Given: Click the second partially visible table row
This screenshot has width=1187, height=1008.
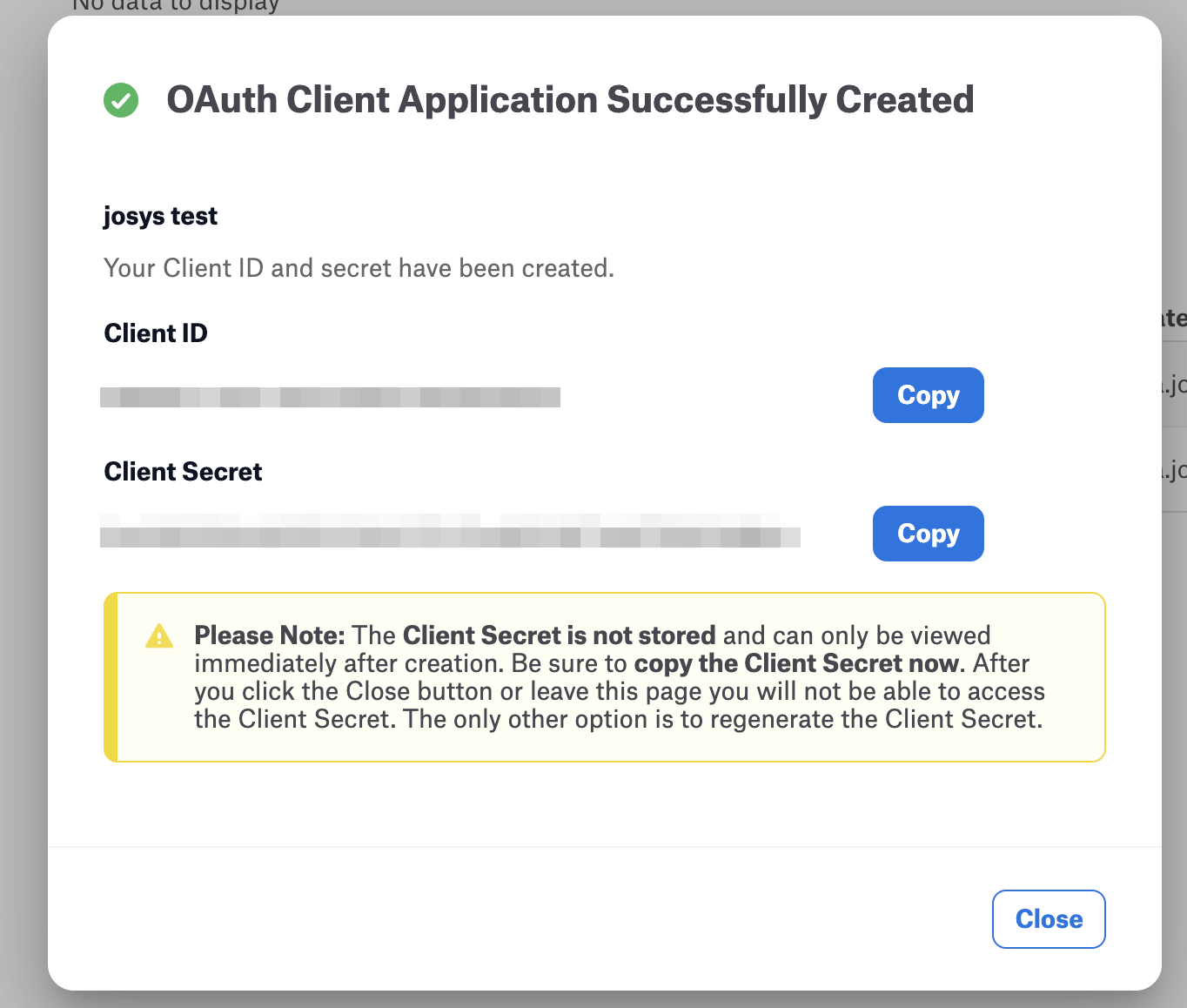Looking at the screenshot, I should pos(1175,470).
